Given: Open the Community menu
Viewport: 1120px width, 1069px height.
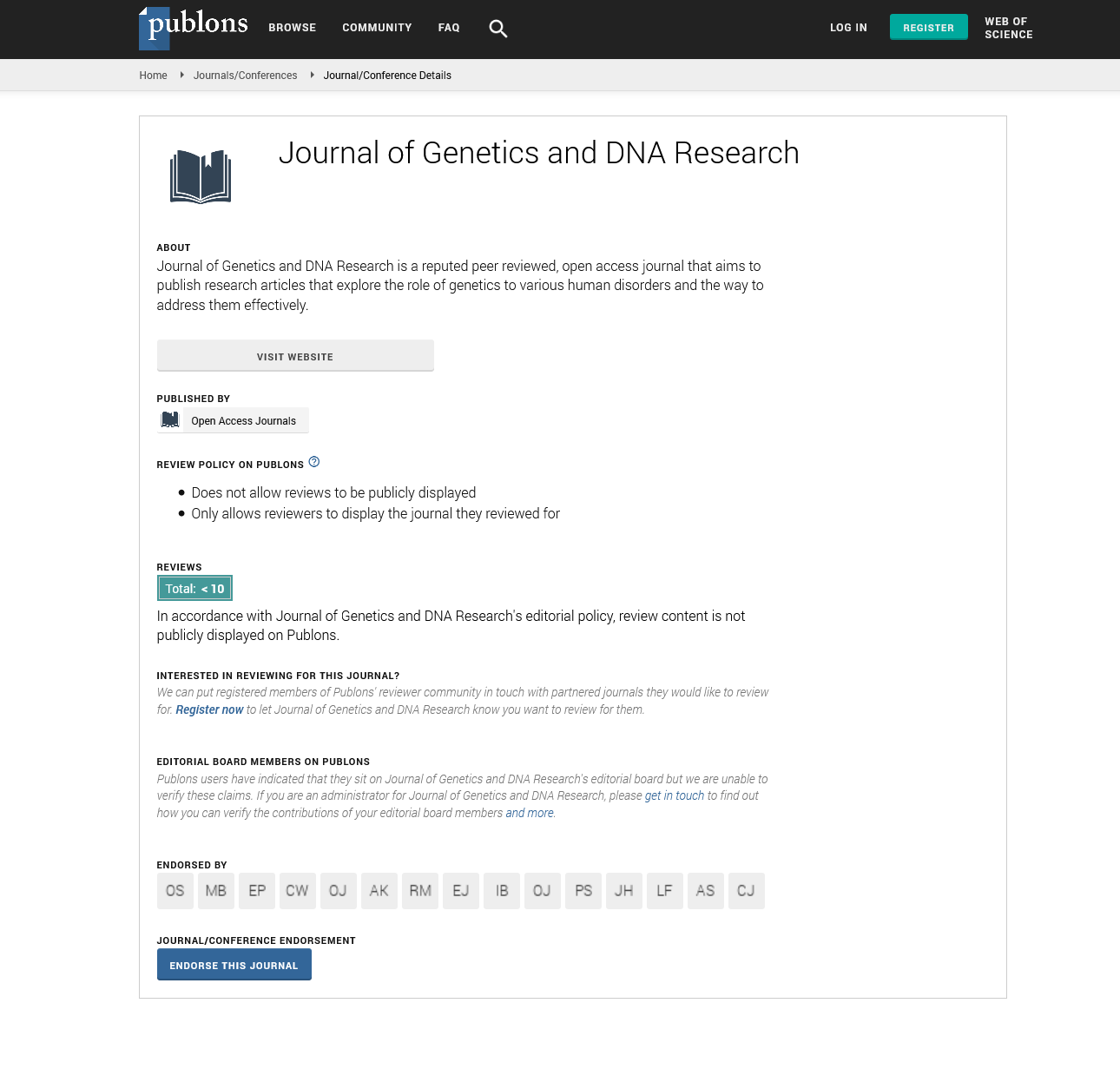Looking at the screenshot, I should 377,28.
